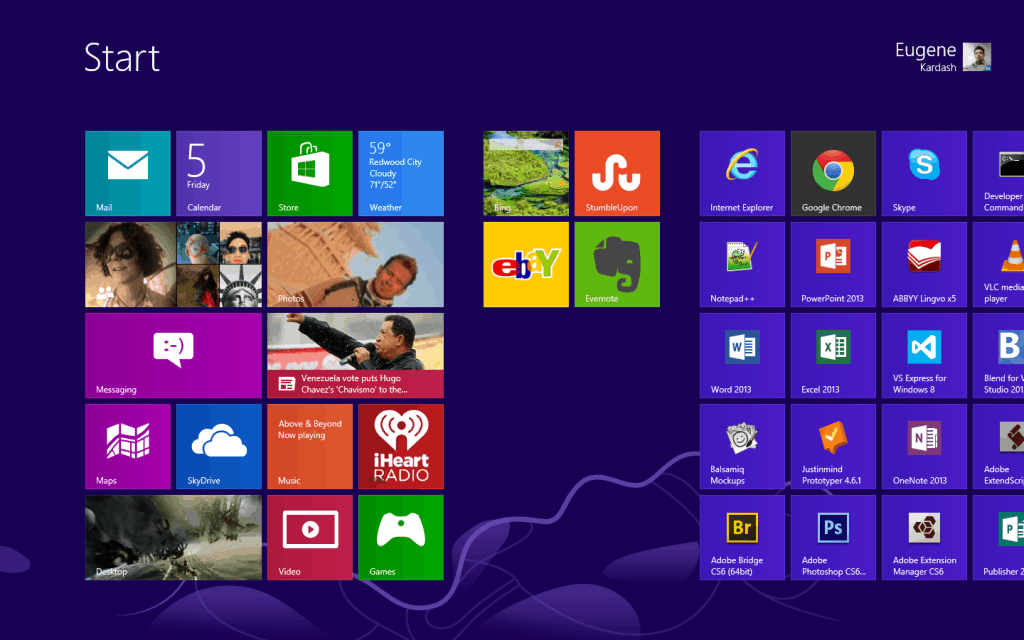Viewport: 1024px width, 640px height.
Task: Open the Evernote tile
Action: click(616, 264)
